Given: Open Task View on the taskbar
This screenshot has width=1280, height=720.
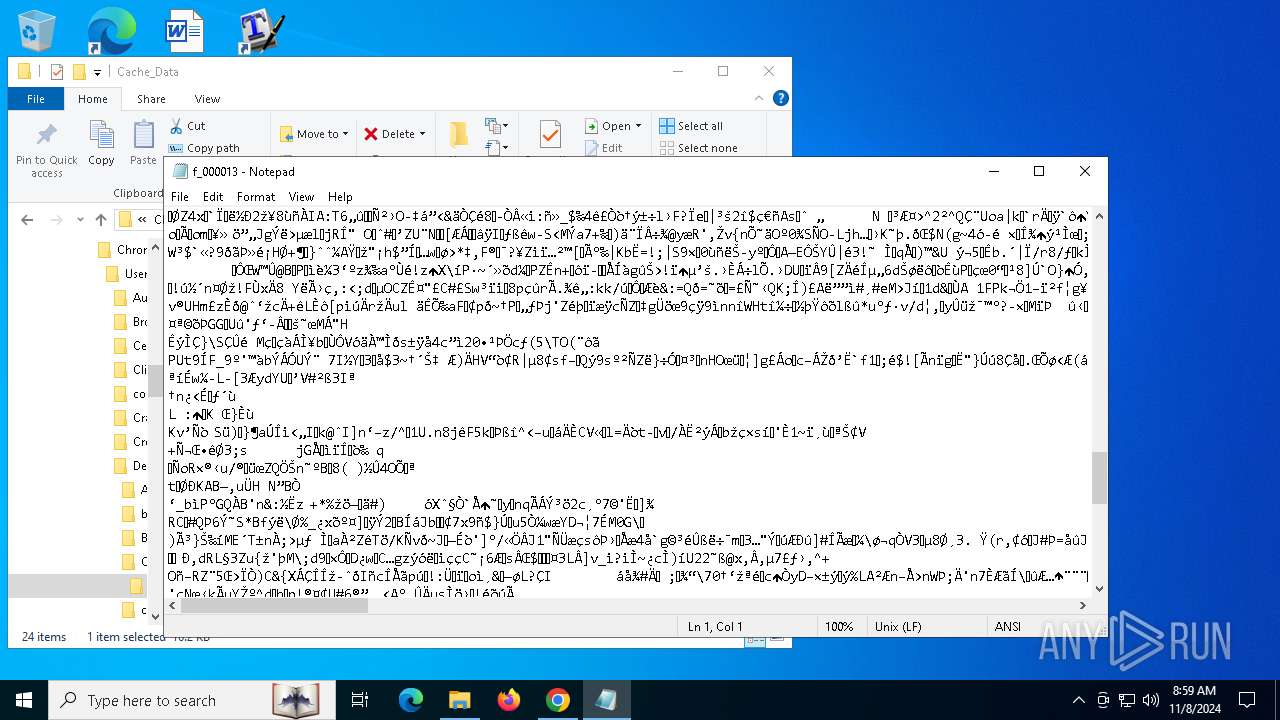Looking at the screenshot, I should click(x=360, y=700).
